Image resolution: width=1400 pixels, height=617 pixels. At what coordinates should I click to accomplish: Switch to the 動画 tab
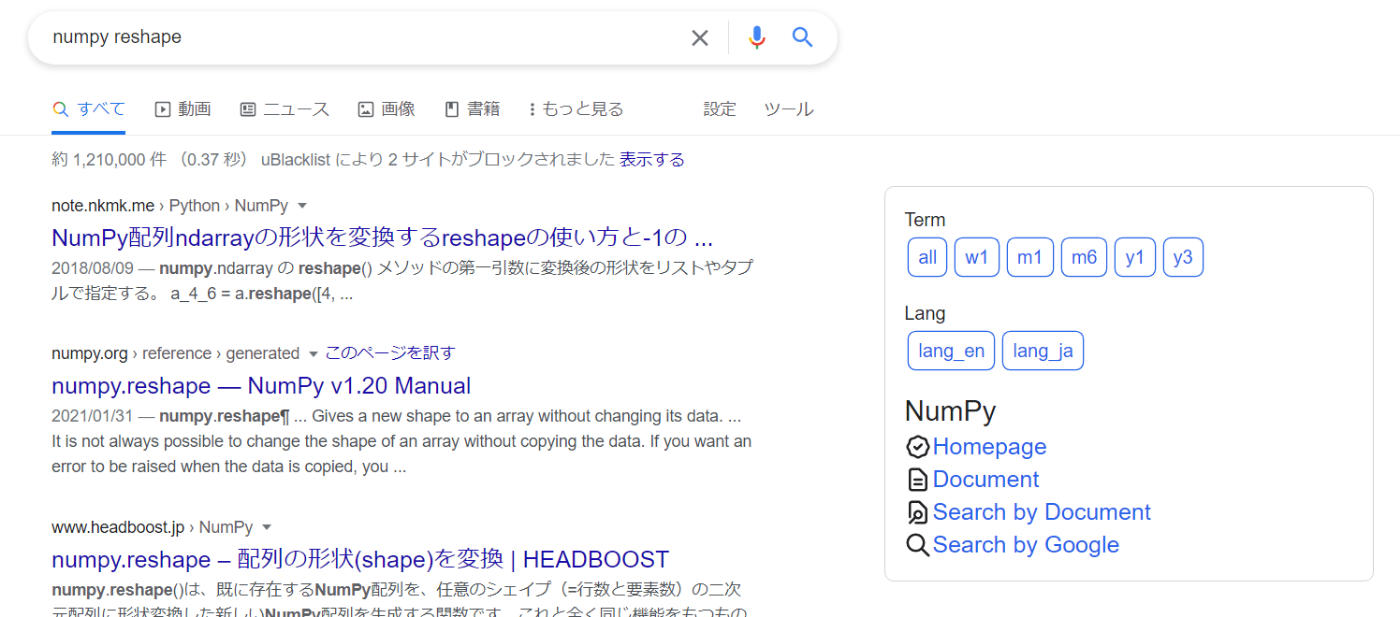(183, 109)
